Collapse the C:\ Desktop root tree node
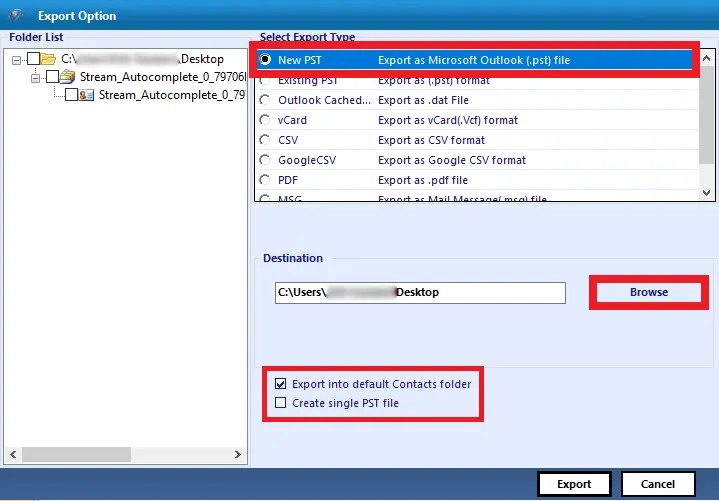Image resolution: width=719 pixels, height=501 pixels. click(17, 60)
